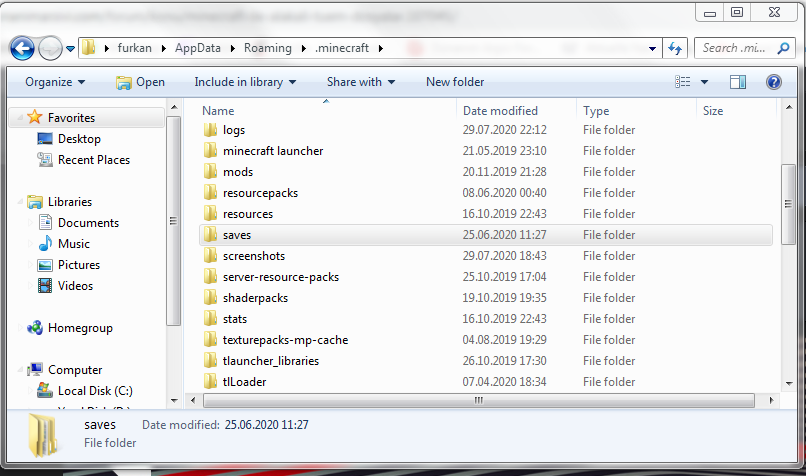Image resolution: width=806 pixels, height=476 pixels.
Task: Open the address bar history dropdown
Action: click(x=652, y=49)
